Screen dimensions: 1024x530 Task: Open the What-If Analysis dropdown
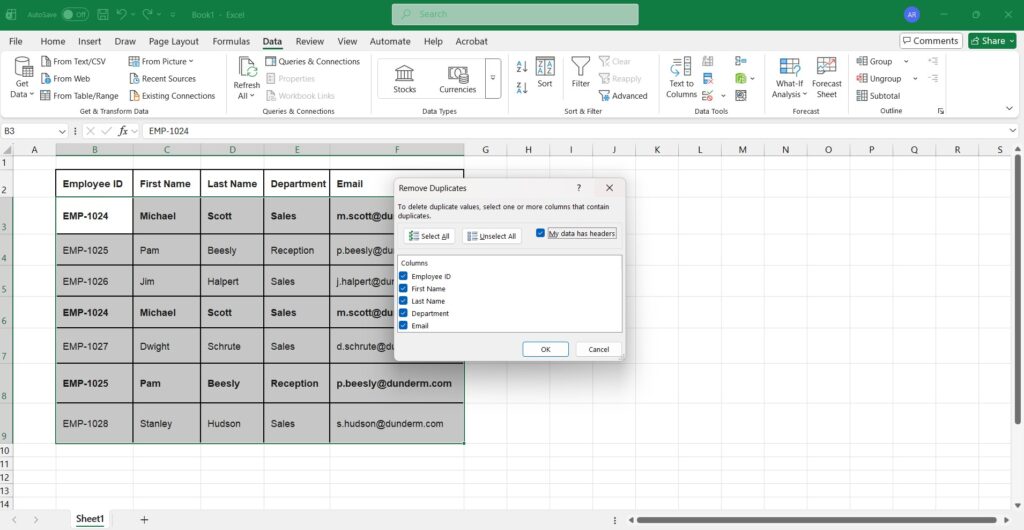(x=788, y=90)
